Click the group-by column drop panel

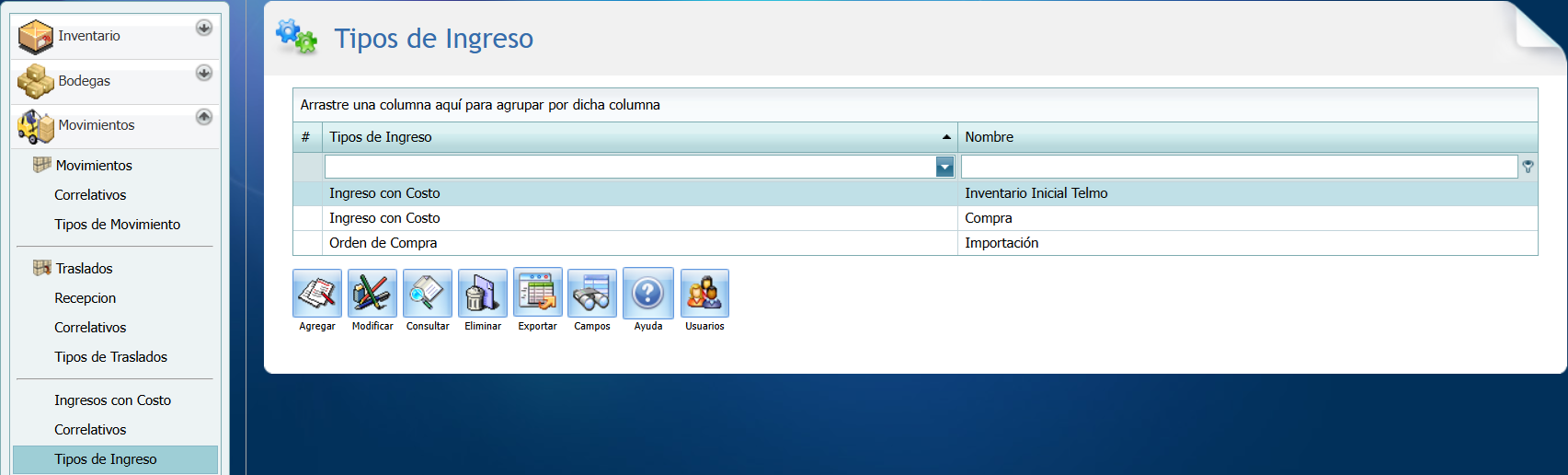(x=915, y=105)
